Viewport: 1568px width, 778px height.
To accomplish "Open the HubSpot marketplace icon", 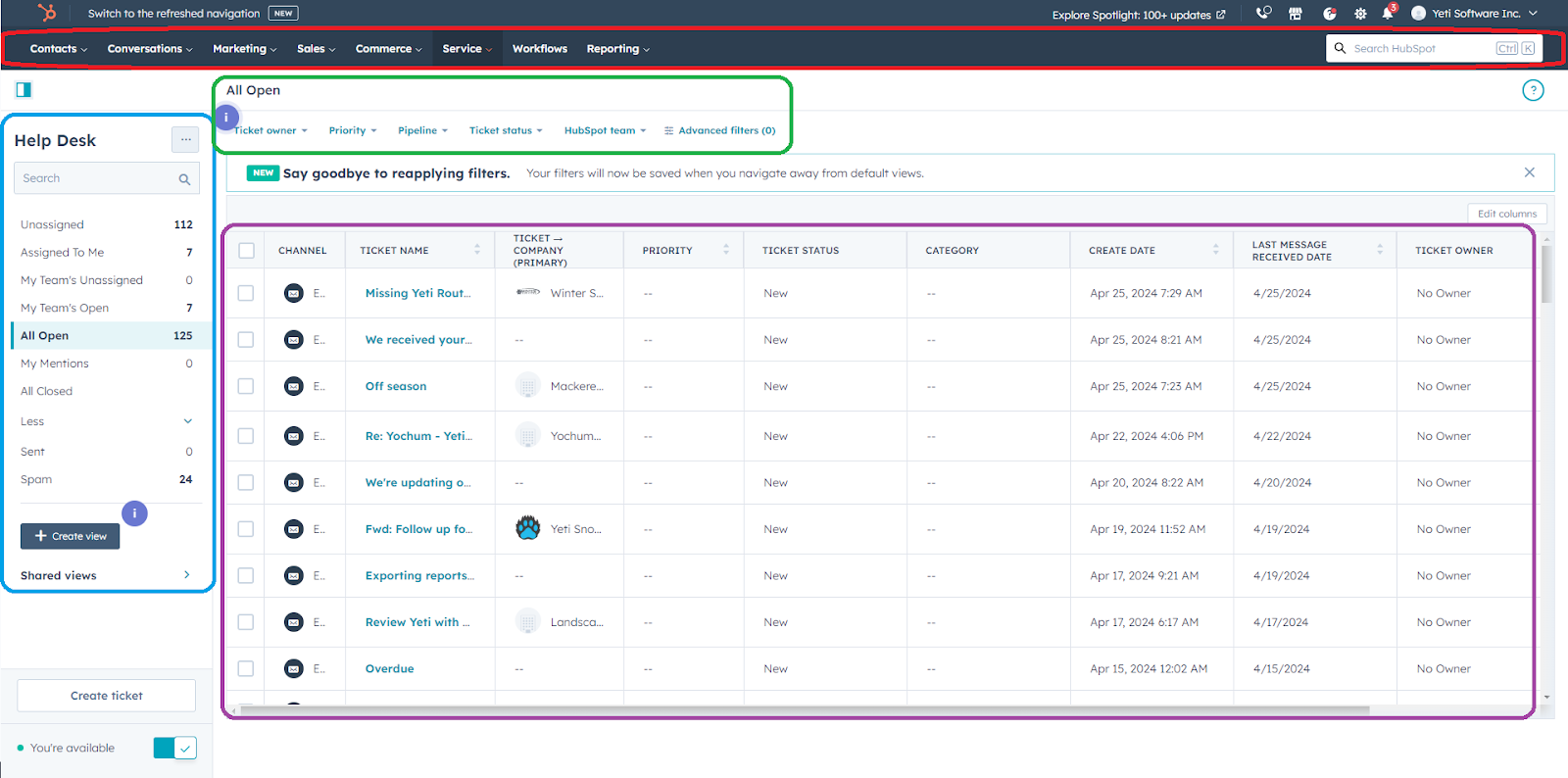I will click(x=1296, y=14).
